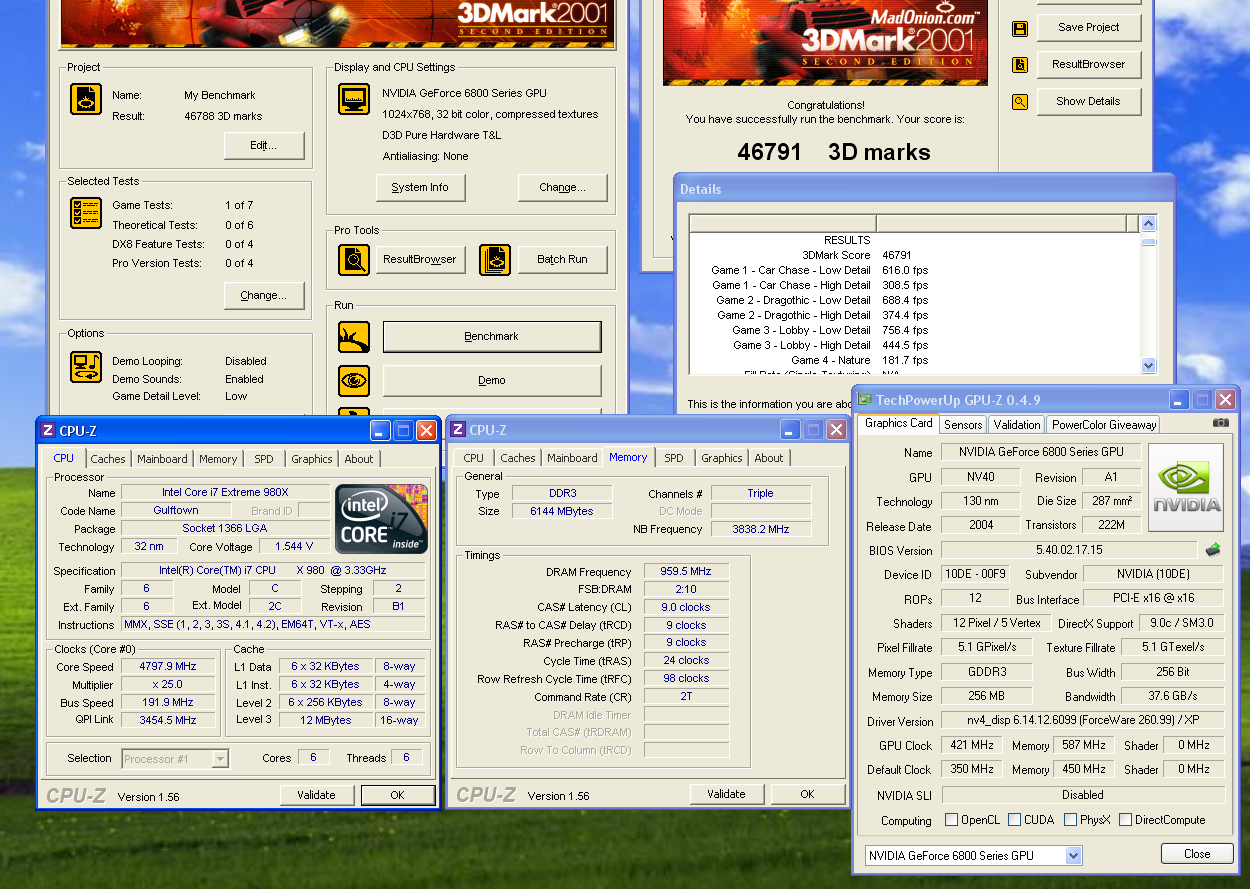1250x889 pixels.
Task: Click the Save Project button
Action: tap(1089, 28)
